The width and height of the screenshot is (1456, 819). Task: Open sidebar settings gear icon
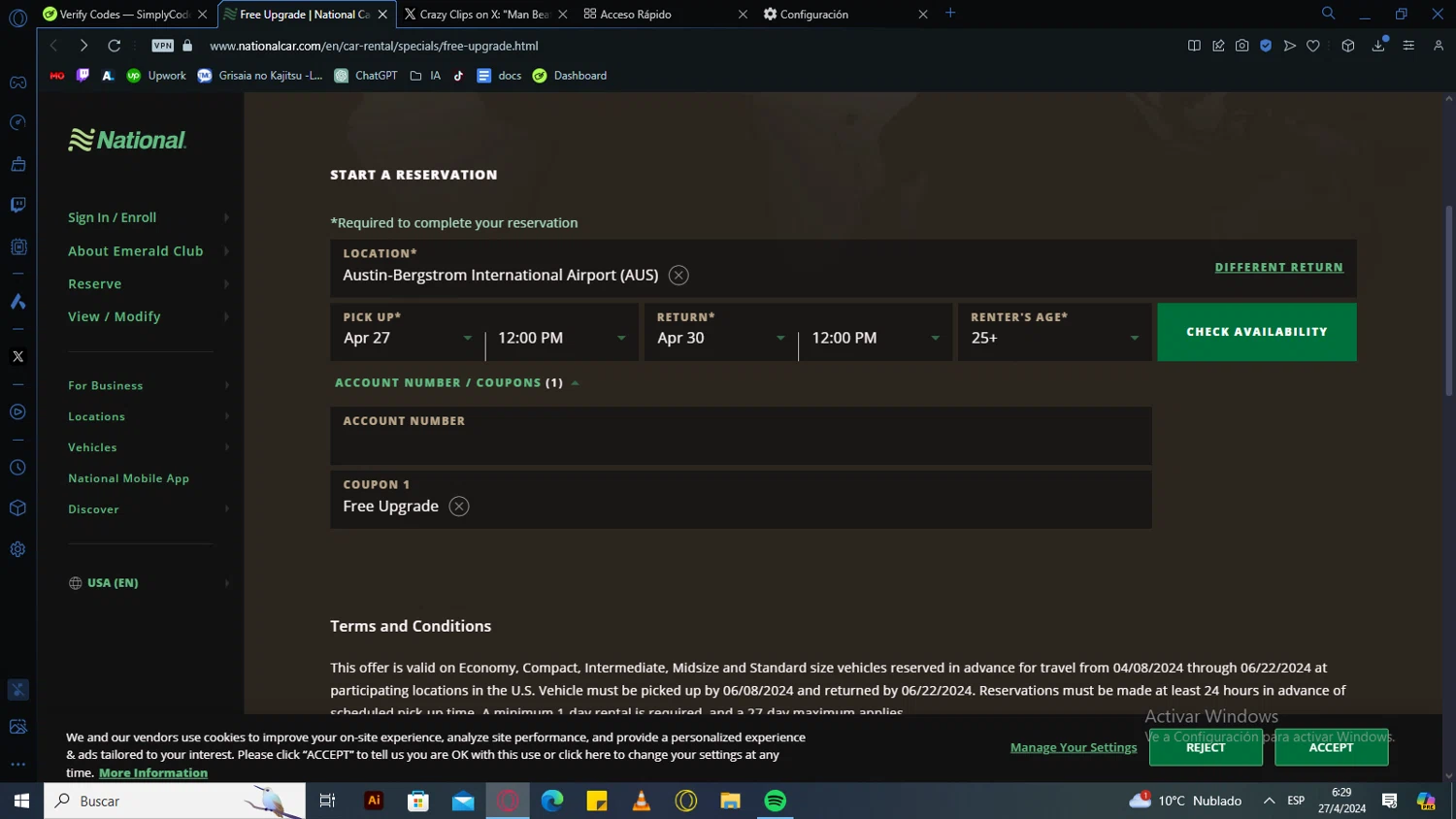coord(17,549)
